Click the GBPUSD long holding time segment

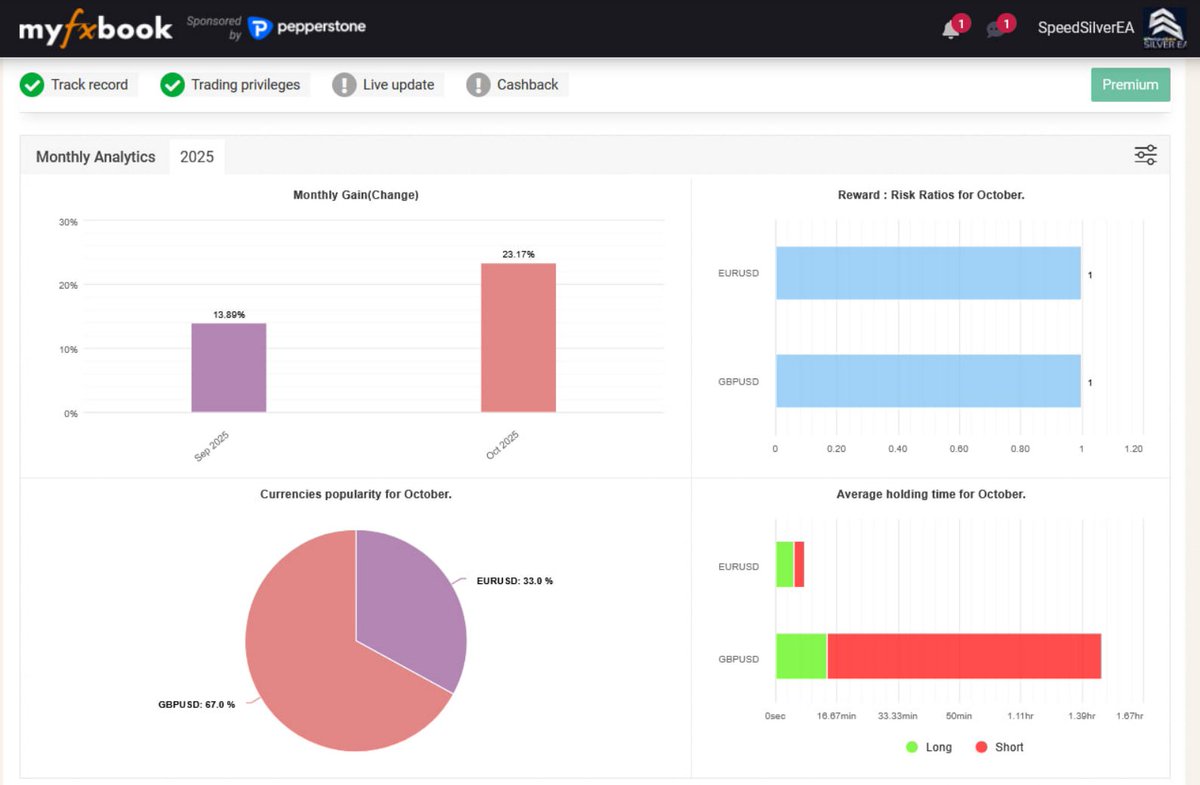click(x=801, y=656)
